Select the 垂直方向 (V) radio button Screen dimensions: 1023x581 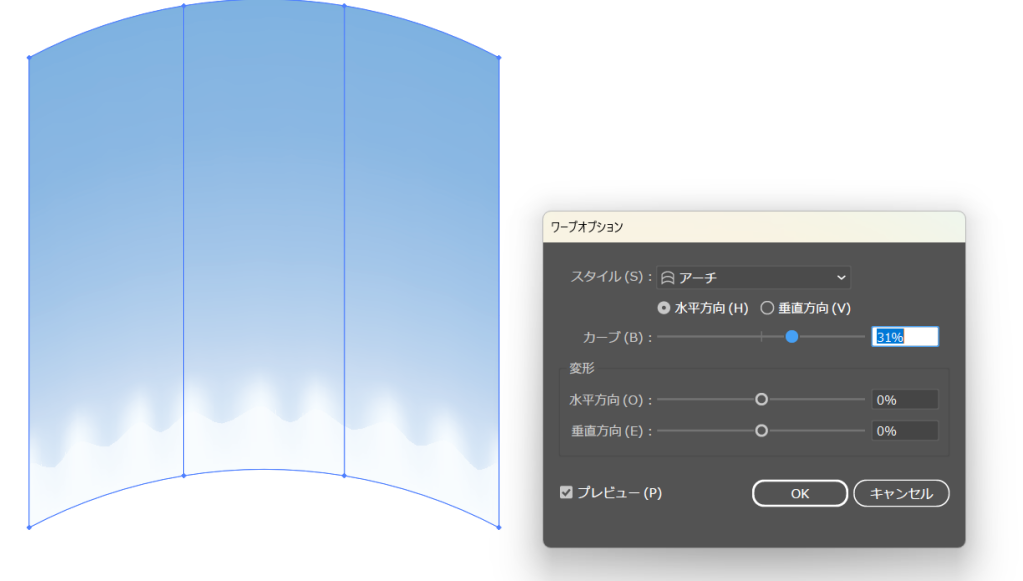point(768,308)
